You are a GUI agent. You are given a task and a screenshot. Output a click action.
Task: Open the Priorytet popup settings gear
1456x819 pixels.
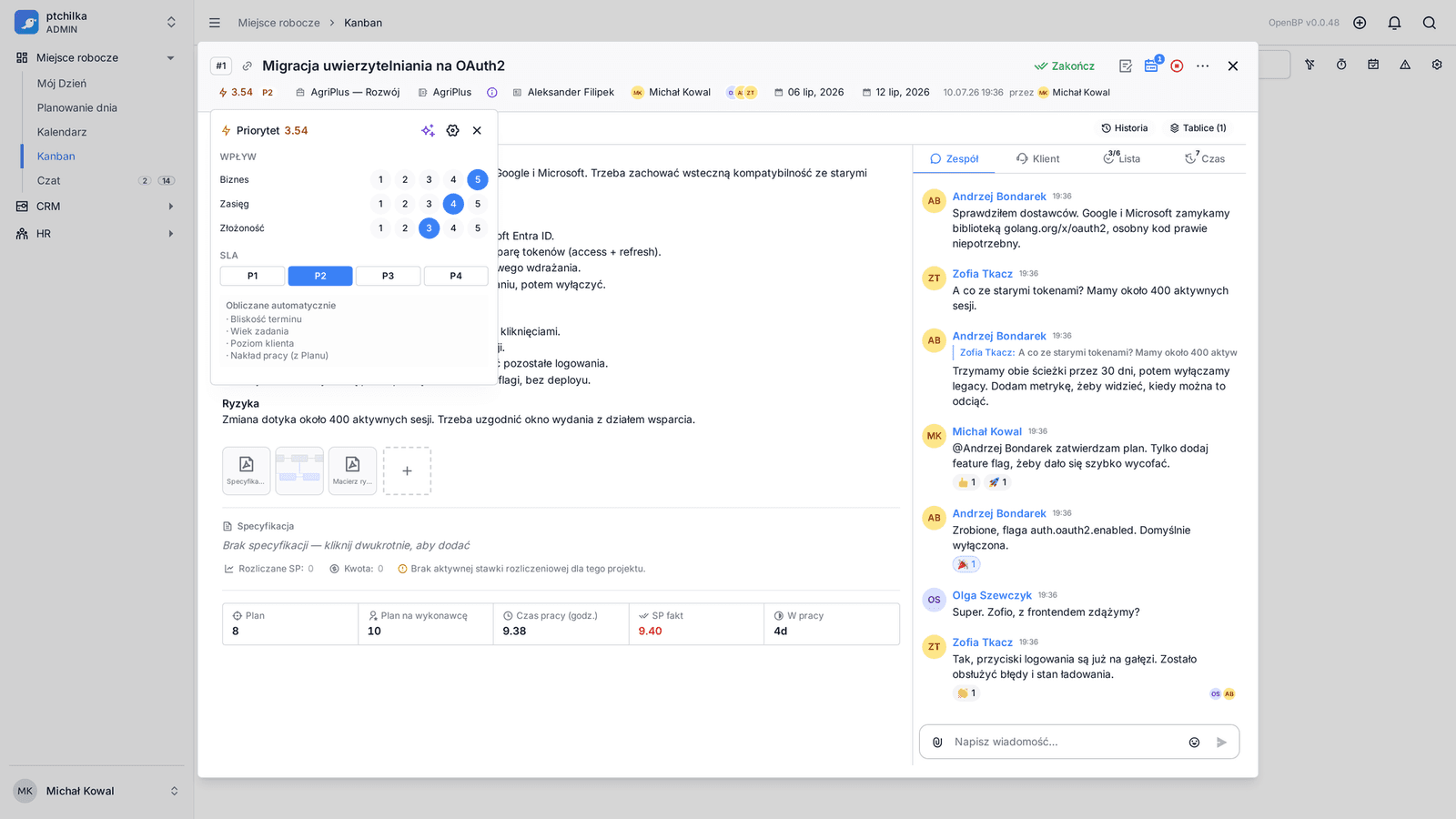pyautogui.click(x=452, y=130)
